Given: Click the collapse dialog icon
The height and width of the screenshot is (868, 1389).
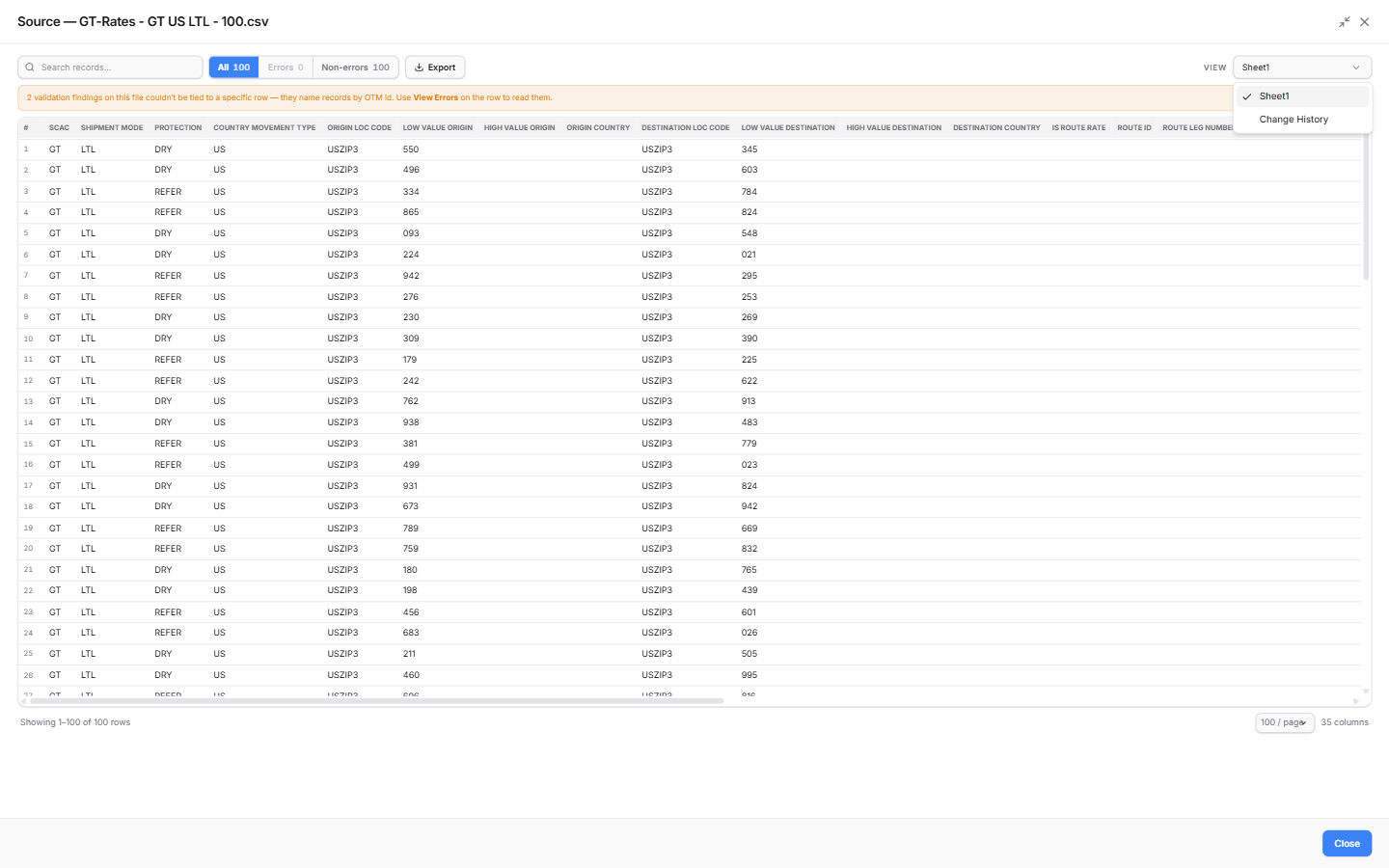Looking at the screenshot, I should click(1344, 22).
